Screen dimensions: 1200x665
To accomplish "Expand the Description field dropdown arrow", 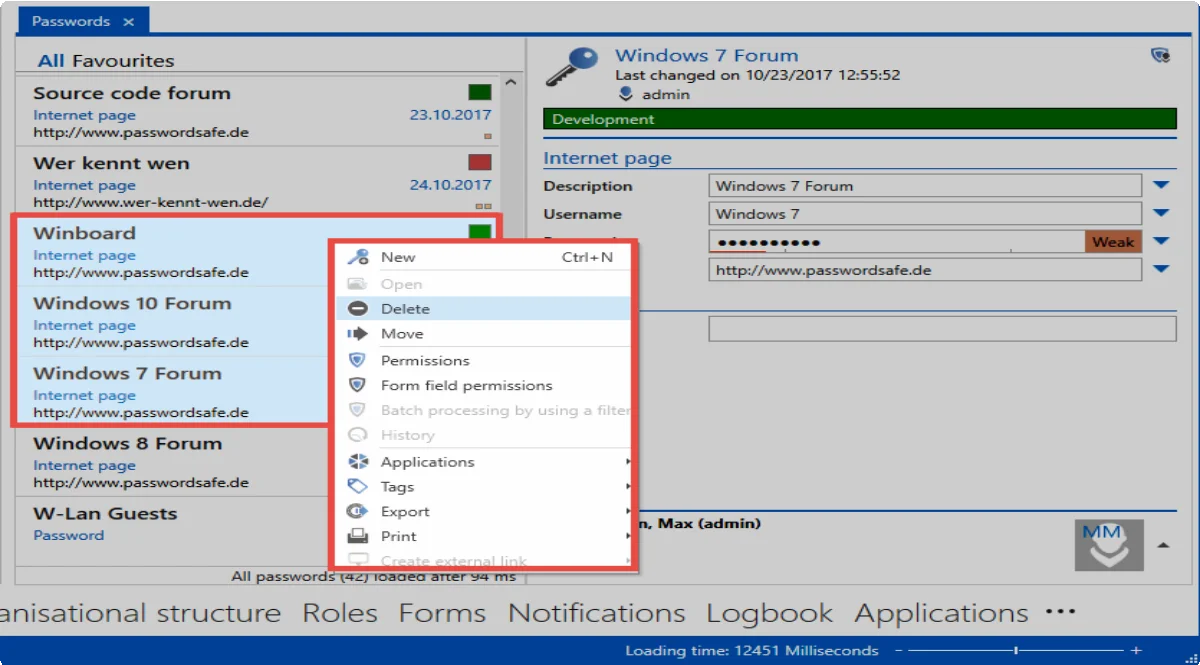I will 1161,185.
